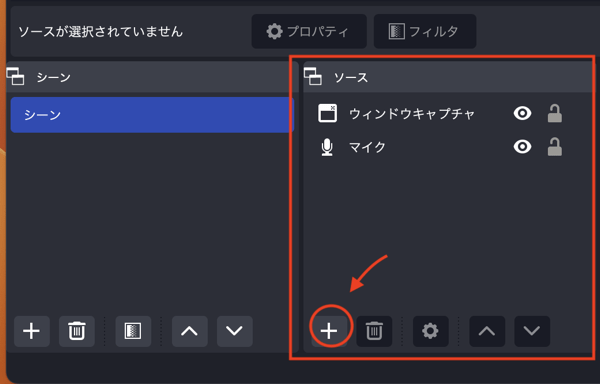Click the シーン dock panel icon
This screenshot has width=600, height=384.
pyautogui.click(x=16, y=76)
